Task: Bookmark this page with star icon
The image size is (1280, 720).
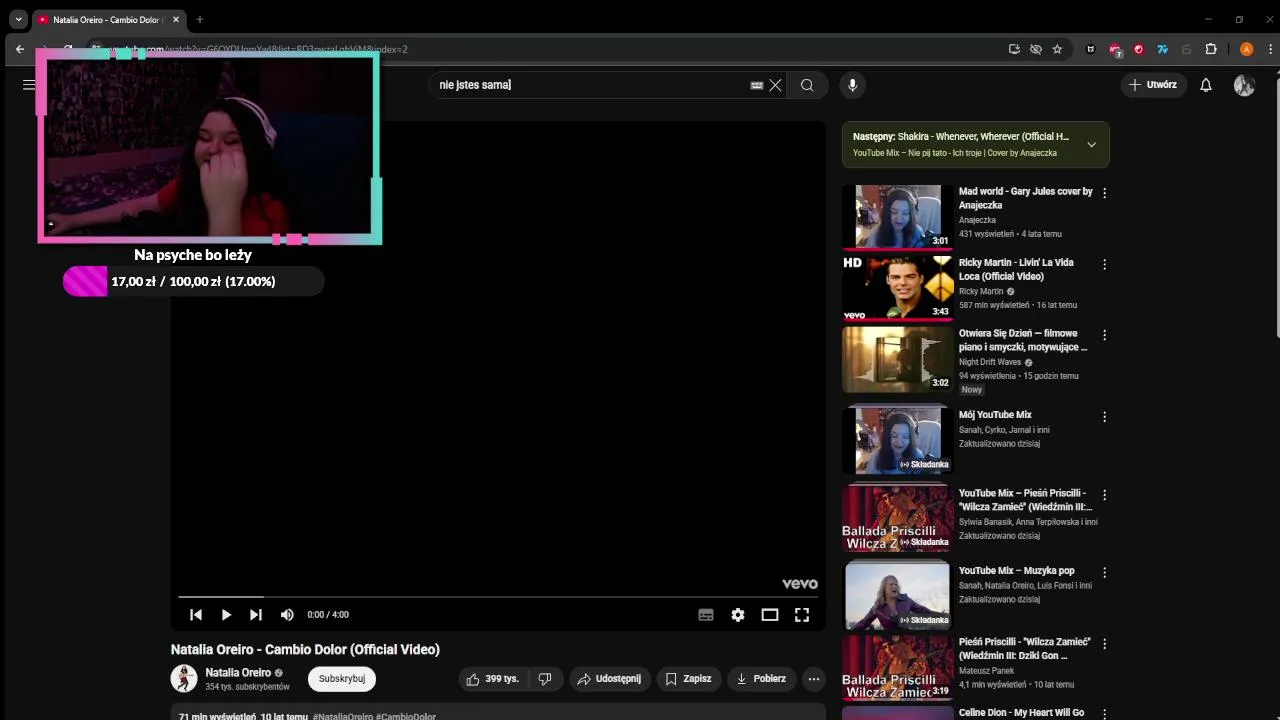Action: [x=1057, y=49]
